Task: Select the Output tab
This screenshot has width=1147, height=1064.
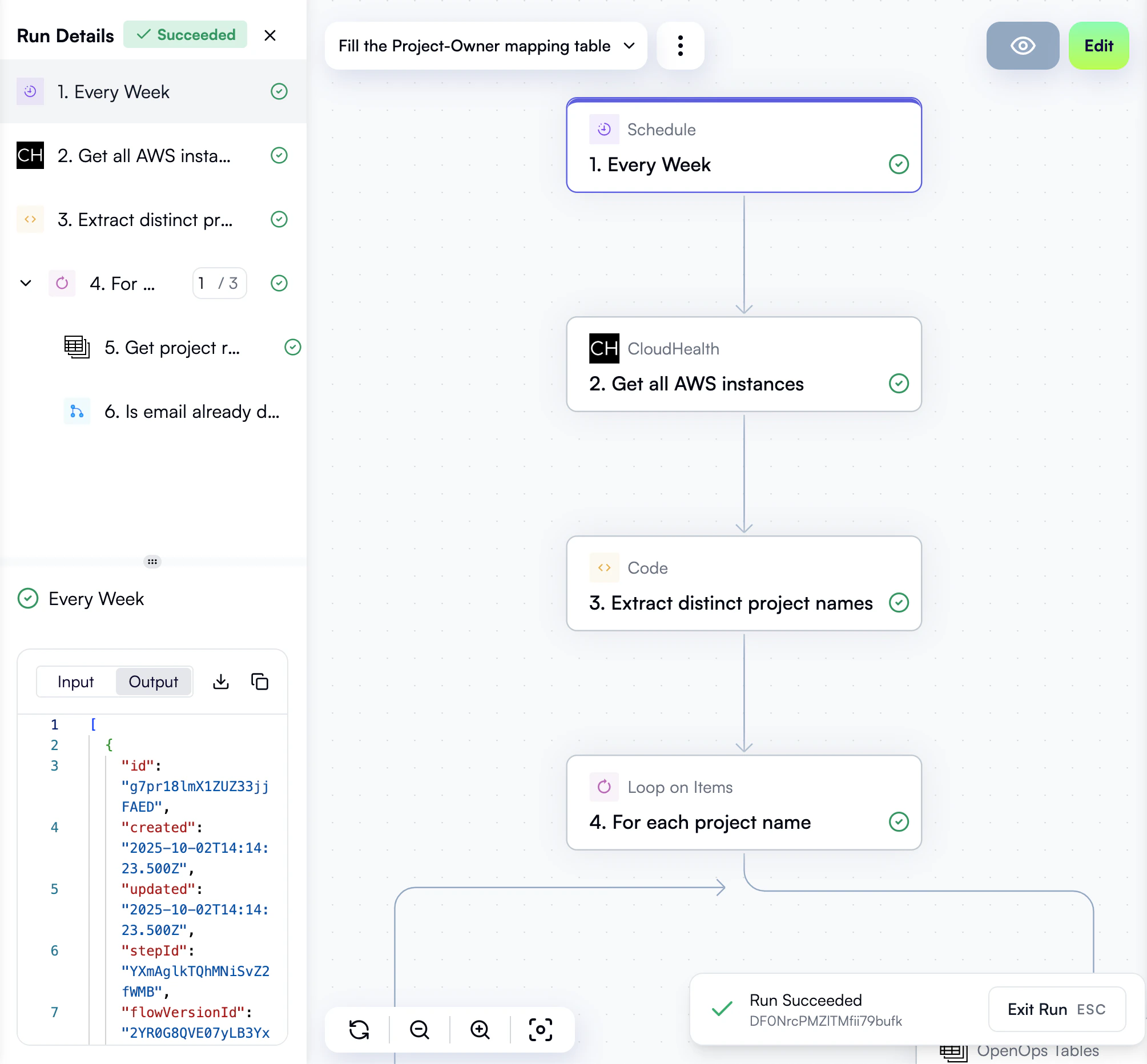Action: click(x=154, y=682)
